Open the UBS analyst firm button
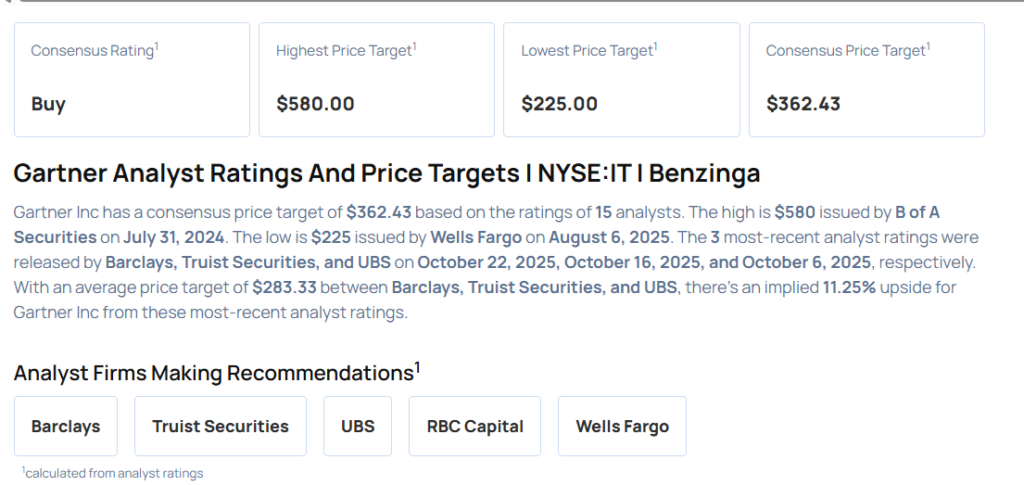 point(357,426)
